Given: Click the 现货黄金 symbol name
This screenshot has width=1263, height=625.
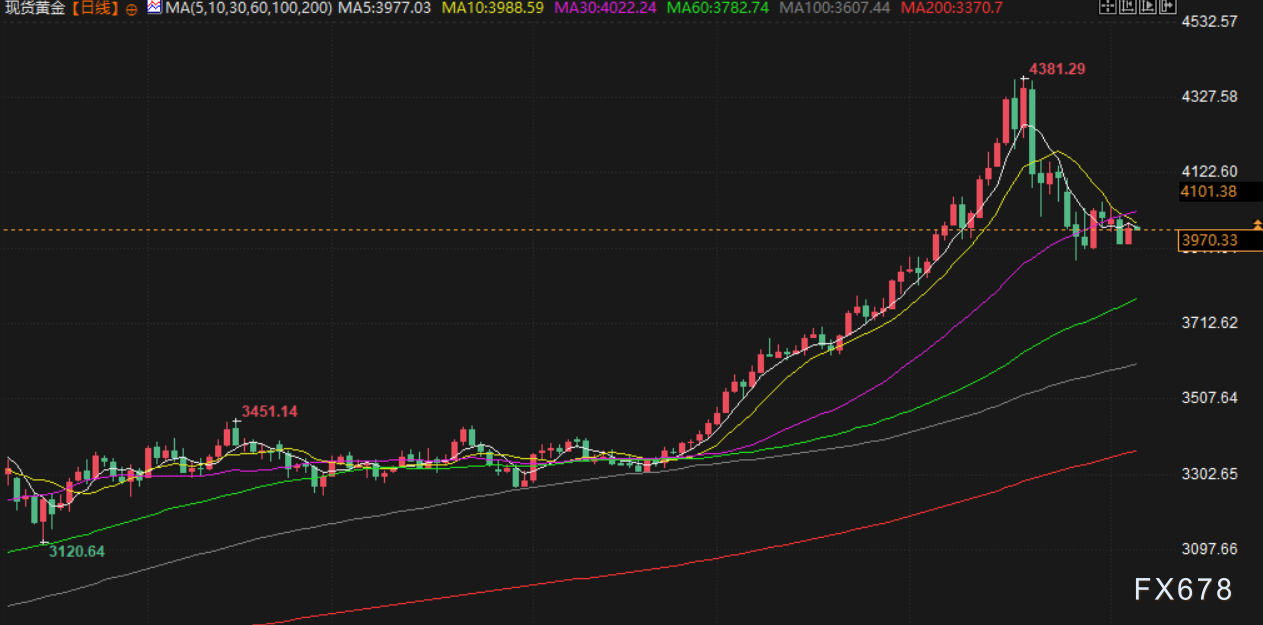Looking at the screenshot, I should 35,8.
